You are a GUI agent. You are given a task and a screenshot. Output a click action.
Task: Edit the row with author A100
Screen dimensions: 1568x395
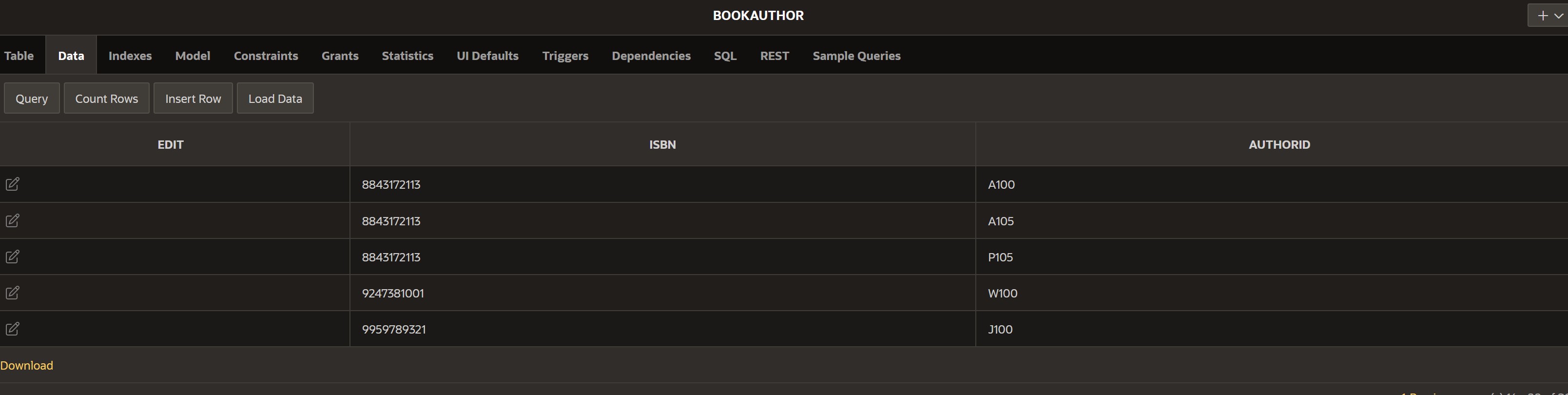(x=12, y=184)
